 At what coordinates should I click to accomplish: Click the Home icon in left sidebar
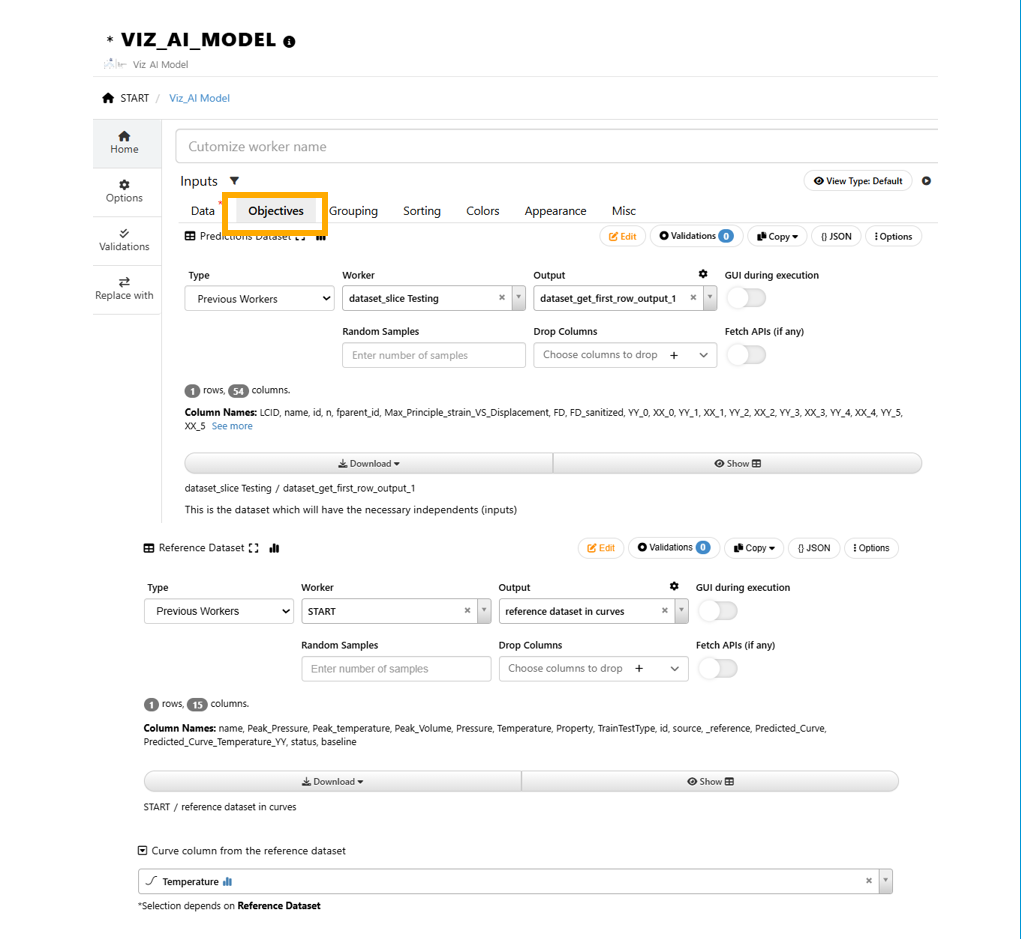pos(124,137)
